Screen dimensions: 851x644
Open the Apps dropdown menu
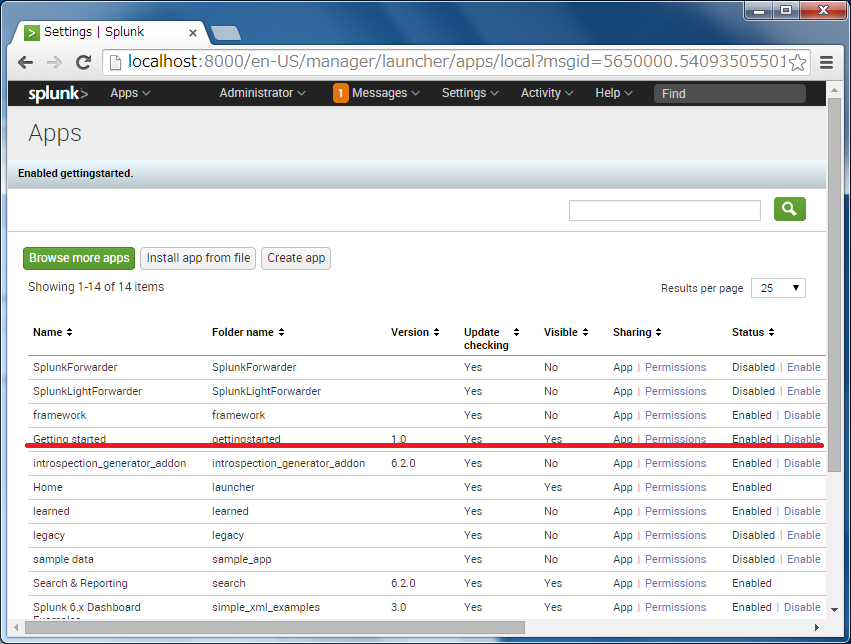[130, 93]
